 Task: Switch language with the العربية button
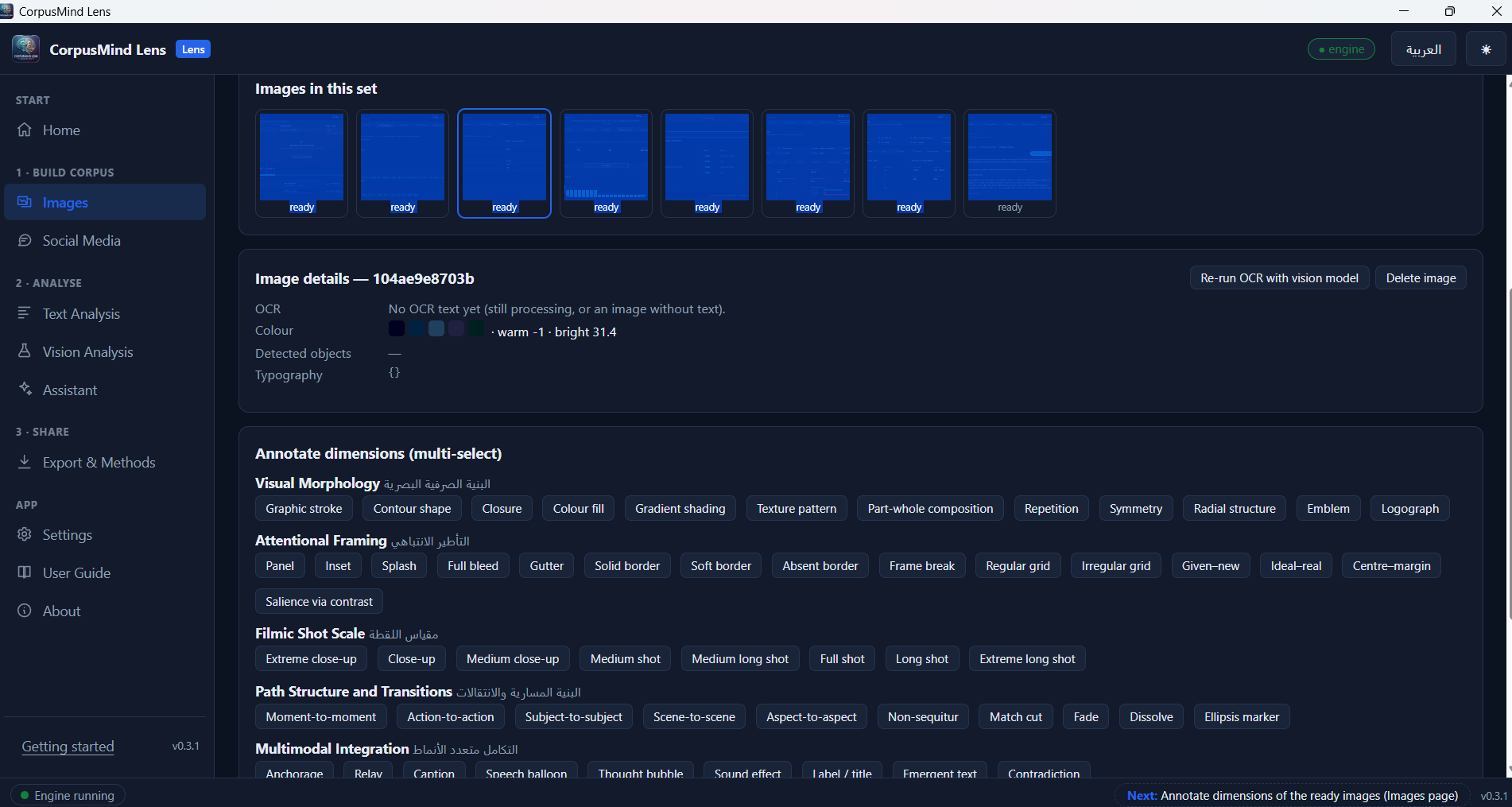coord(1424,49)
